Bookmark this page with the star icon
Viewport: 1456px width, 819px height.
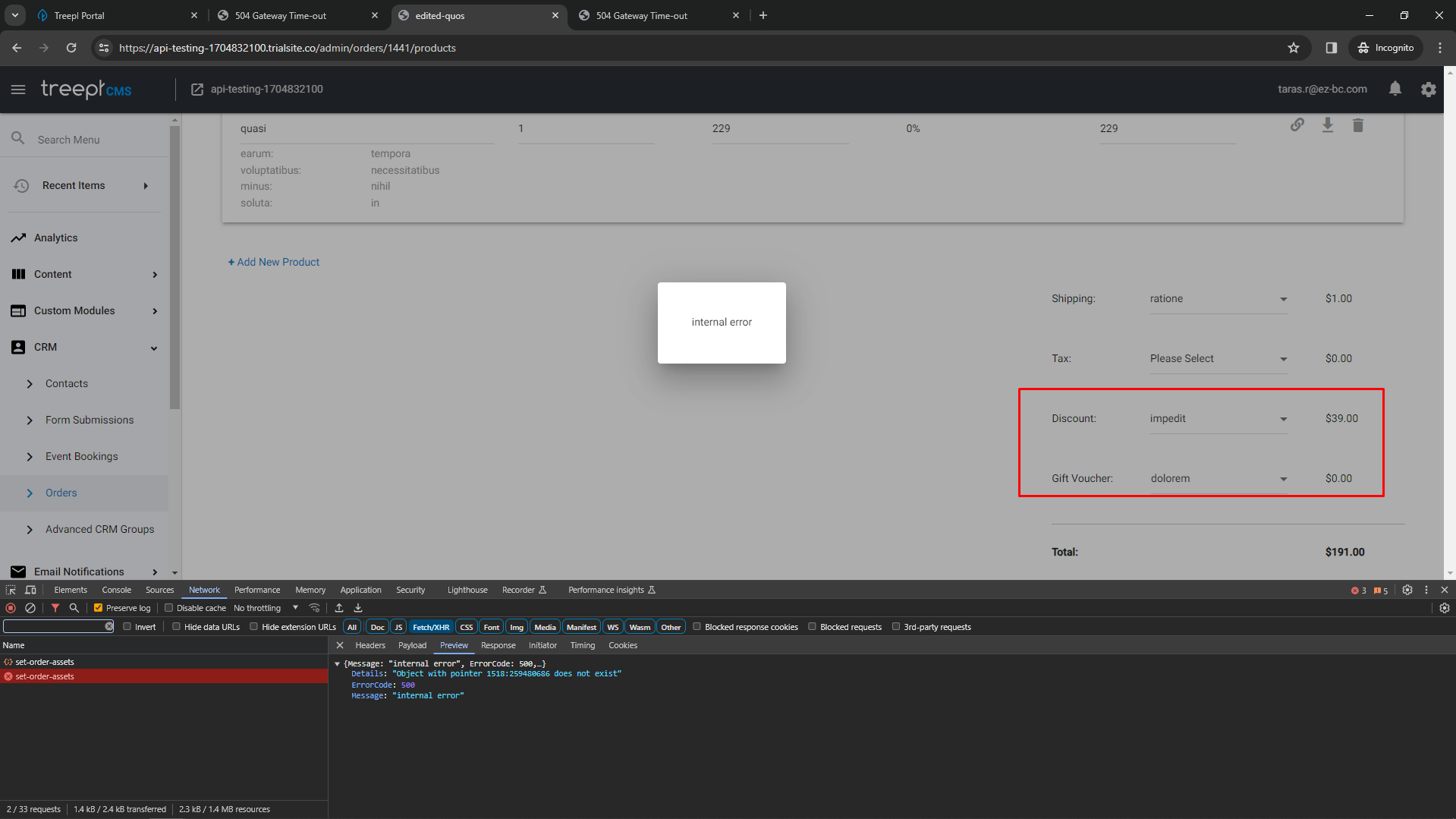point(1294,48)
